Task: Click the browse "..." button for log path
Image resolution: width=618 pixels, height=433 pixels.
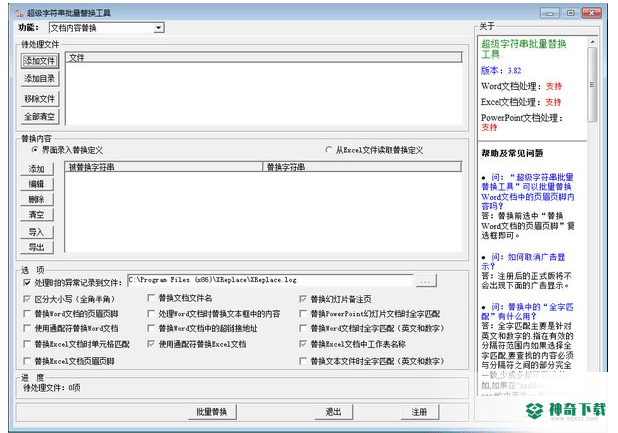Action: [425, 281]
